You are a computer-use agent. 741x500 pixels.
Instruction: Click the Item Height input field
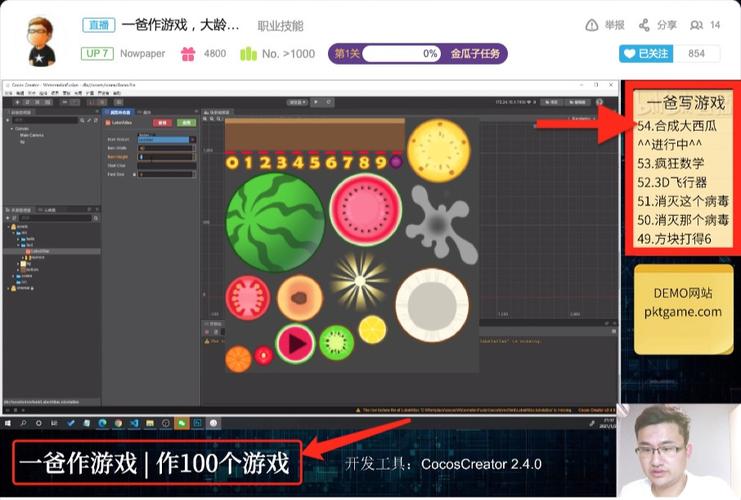pos(166,156)
